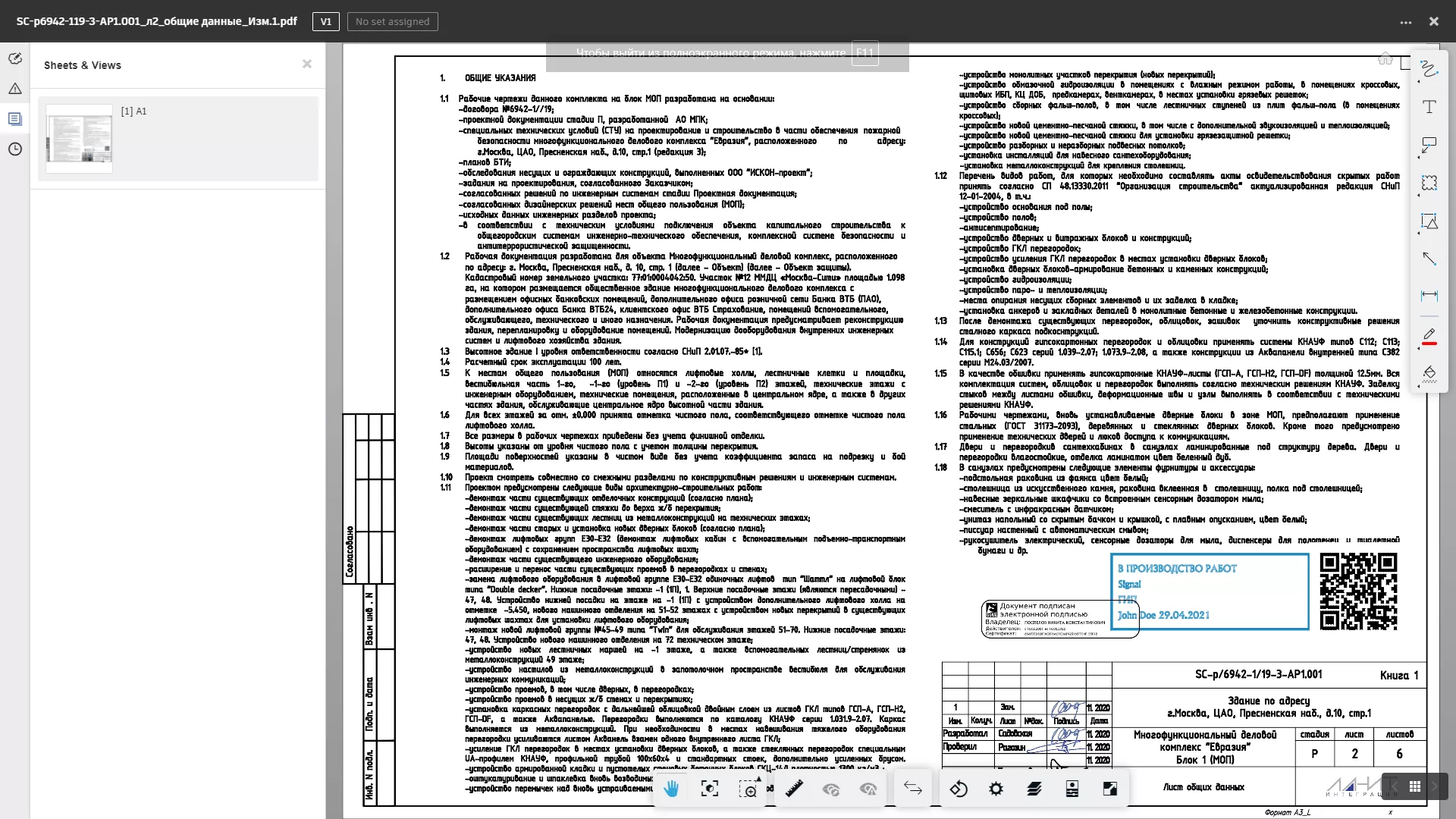Toggle issues visibility eye with warning

(x=868, y=789)
